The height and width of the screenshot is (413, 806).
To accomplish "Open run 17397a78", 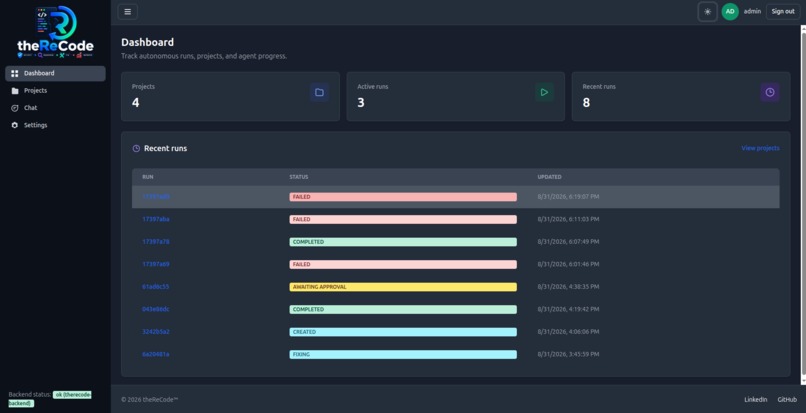I will click(156, 242).
